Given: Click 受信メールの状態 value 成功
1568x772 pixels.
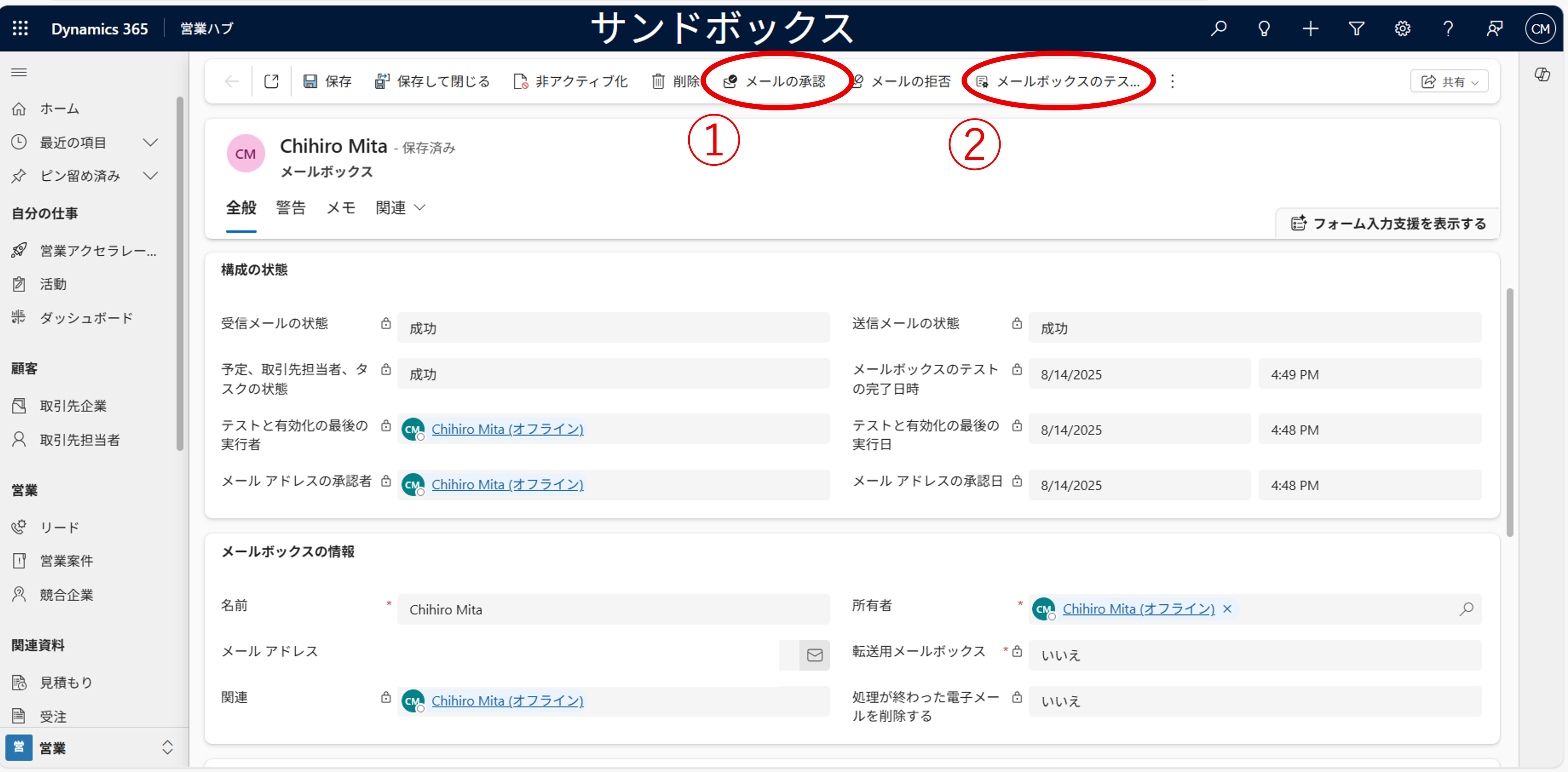Looking at the screenshot, I should click(x=614, y=328).
